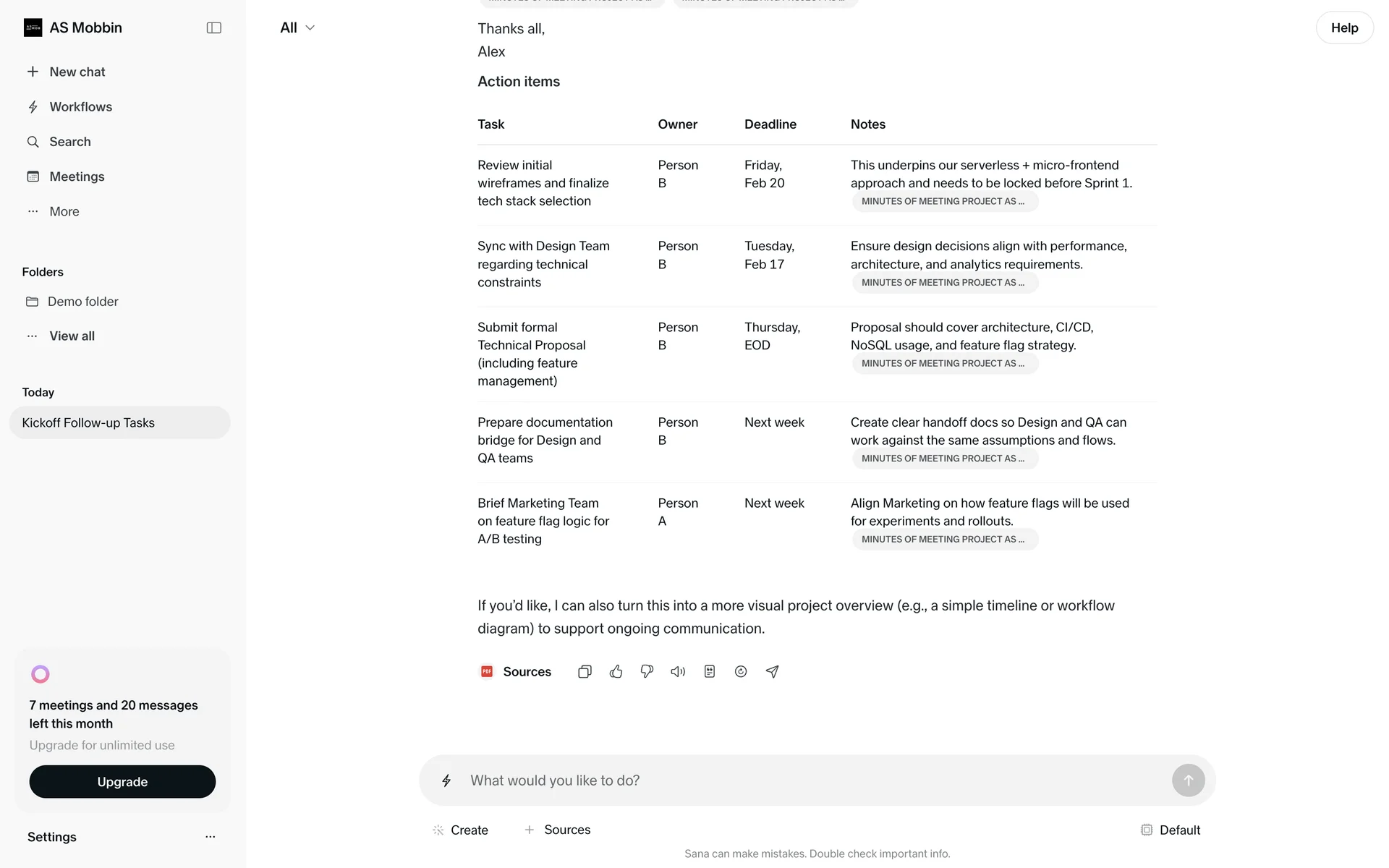Screen dimensions: 1389x868
Task: Click the document icon below response
Action: [709, 671]
